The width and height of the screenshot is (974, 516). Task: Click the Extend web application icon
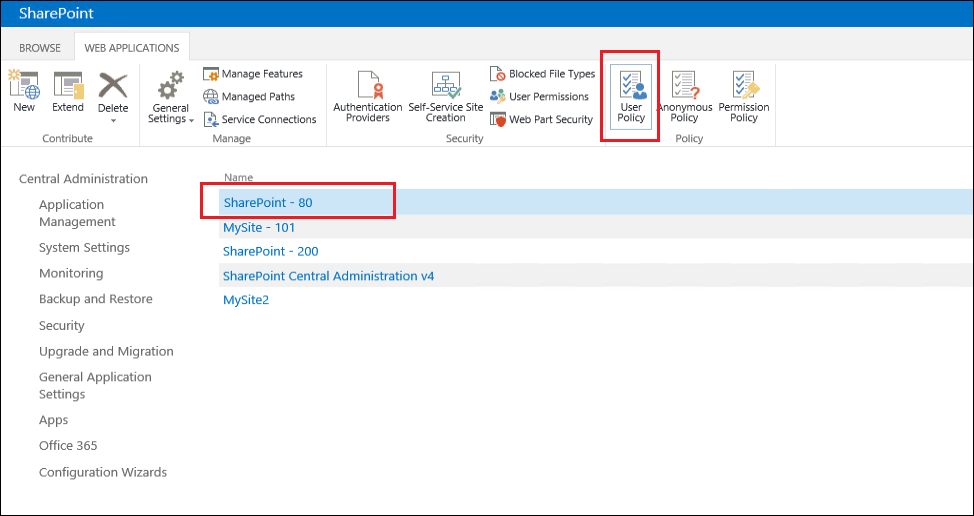point(68,84)
